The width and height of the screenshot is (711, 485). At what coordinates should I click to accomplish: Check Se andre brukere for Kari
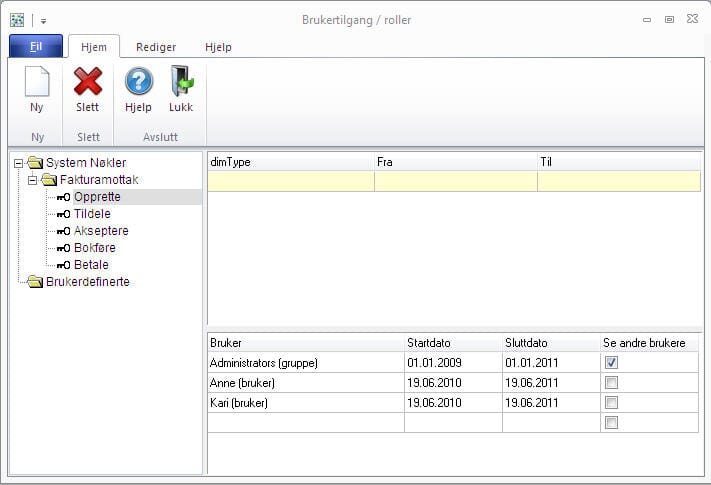tap(611, 402)
